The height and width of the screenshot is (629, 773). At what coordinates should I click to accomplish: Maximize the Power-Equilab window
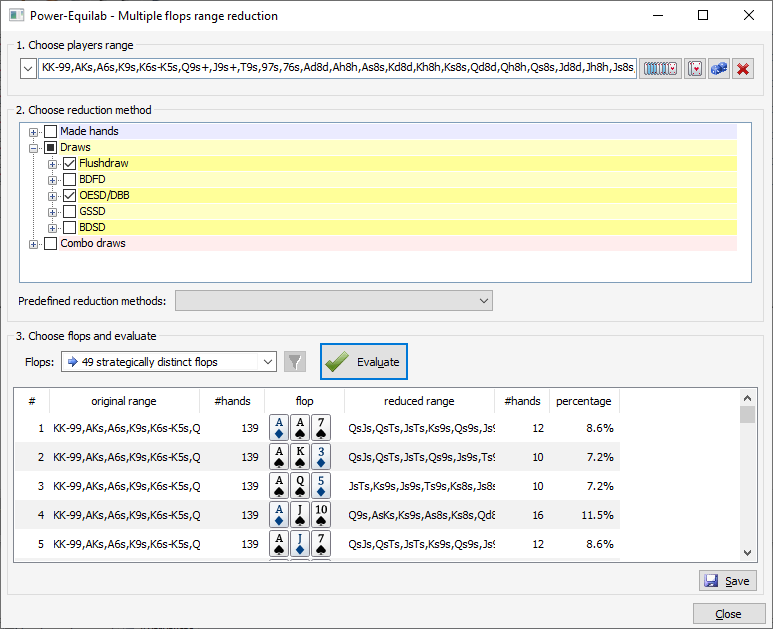point(703,15)
